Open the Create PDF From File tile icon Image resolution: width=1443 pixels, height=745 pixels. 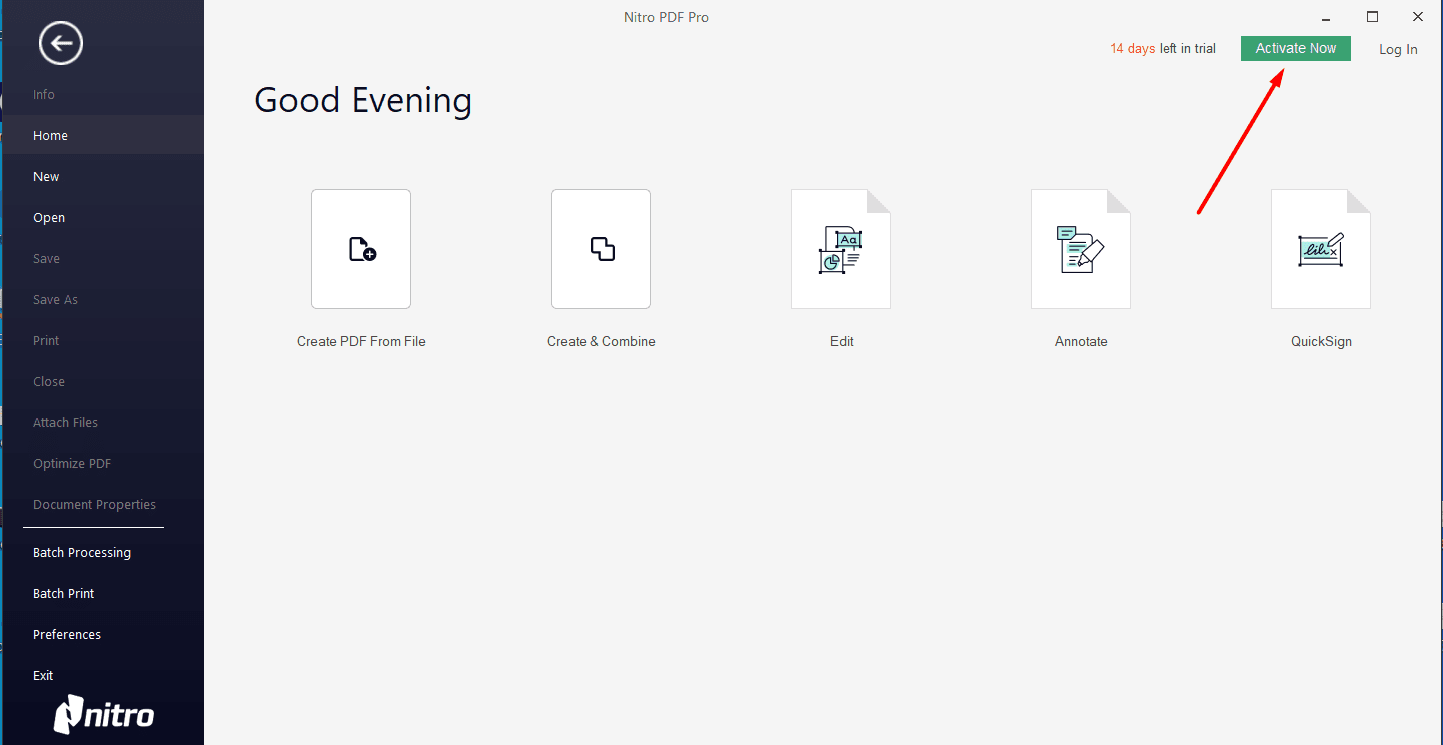(x=361, y=249)
